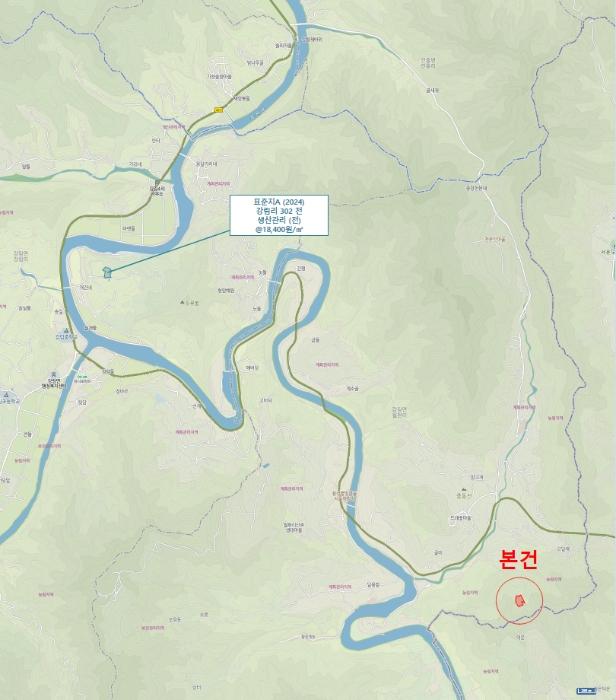The height and width of the screenshot is (700, 616).
Task: Click the yellow route number road shield
Action: coord(219,109)
